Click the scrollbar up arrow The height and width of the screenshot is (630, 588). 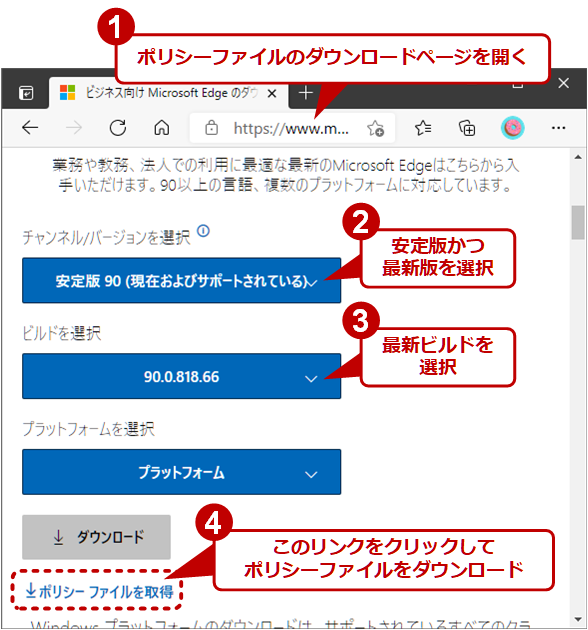[x=578, y=157]
